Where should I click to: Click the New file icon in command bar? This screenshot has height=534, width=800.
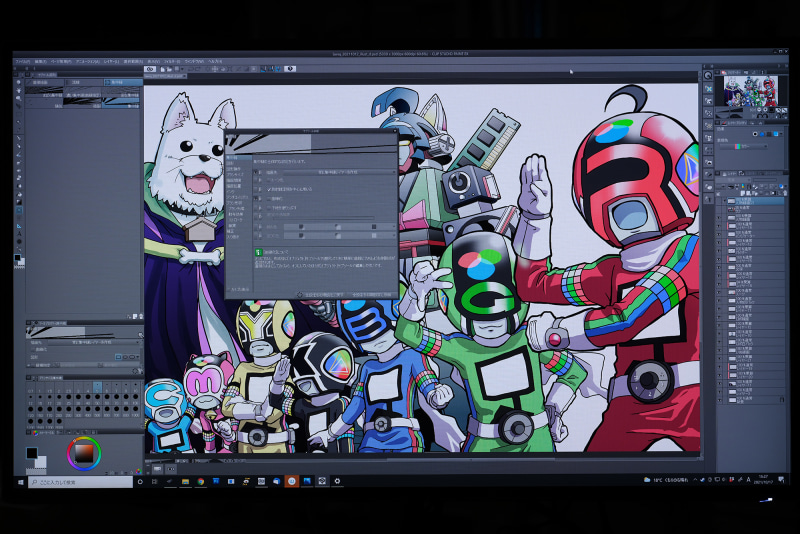click(x=163, y=69)
